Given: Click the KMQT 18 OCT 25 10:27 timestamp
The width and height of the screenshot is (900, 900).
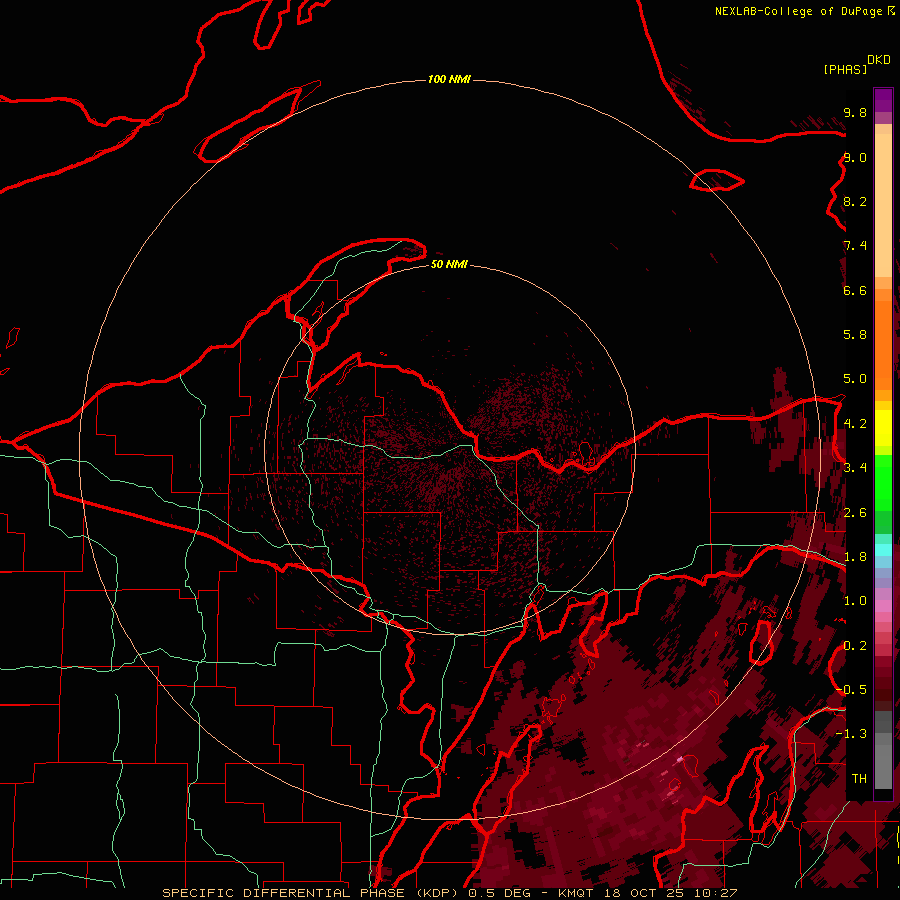Looking at the screenshot, I should coord(647,893).
